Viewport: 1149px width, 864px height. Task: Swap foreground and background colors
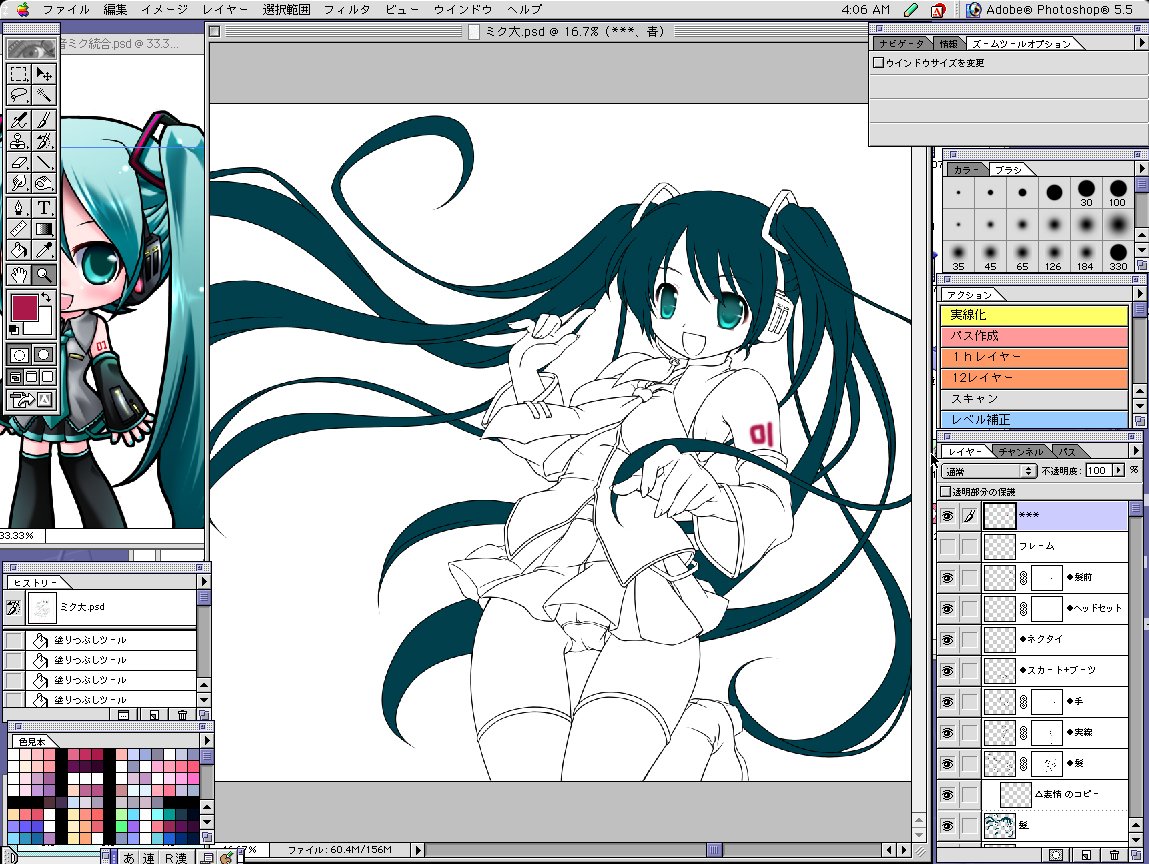tap(46, 298)
